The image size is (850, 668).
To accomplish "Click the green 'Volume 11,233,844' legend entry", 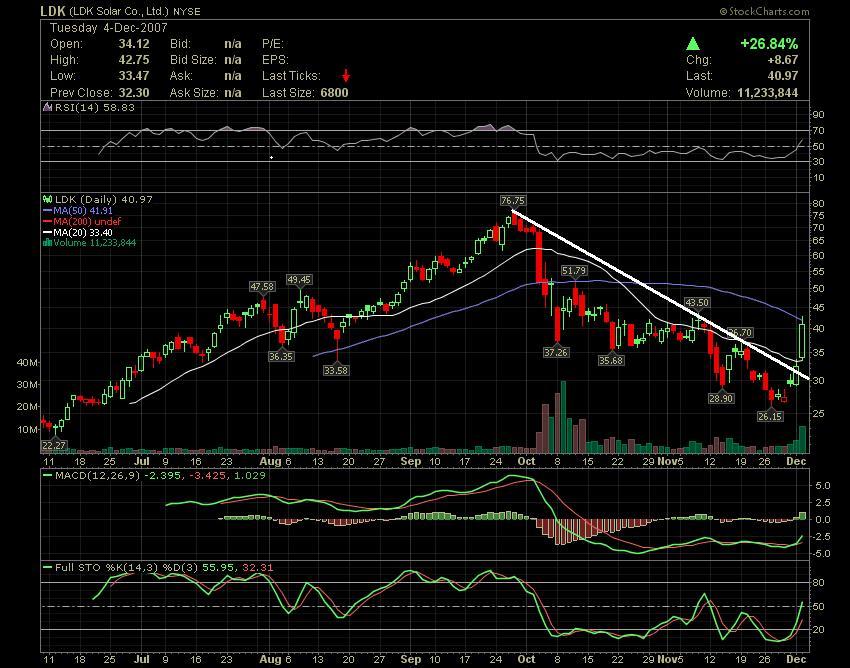I will pyautogui.click(x=95, y=242).
